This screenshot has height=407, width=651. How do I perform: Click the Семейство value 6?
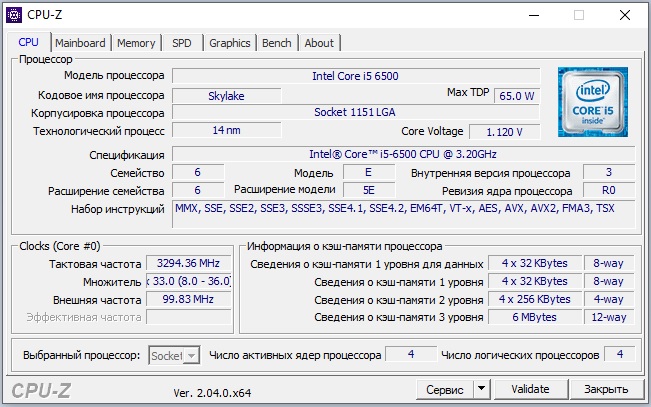coord(198,172)
